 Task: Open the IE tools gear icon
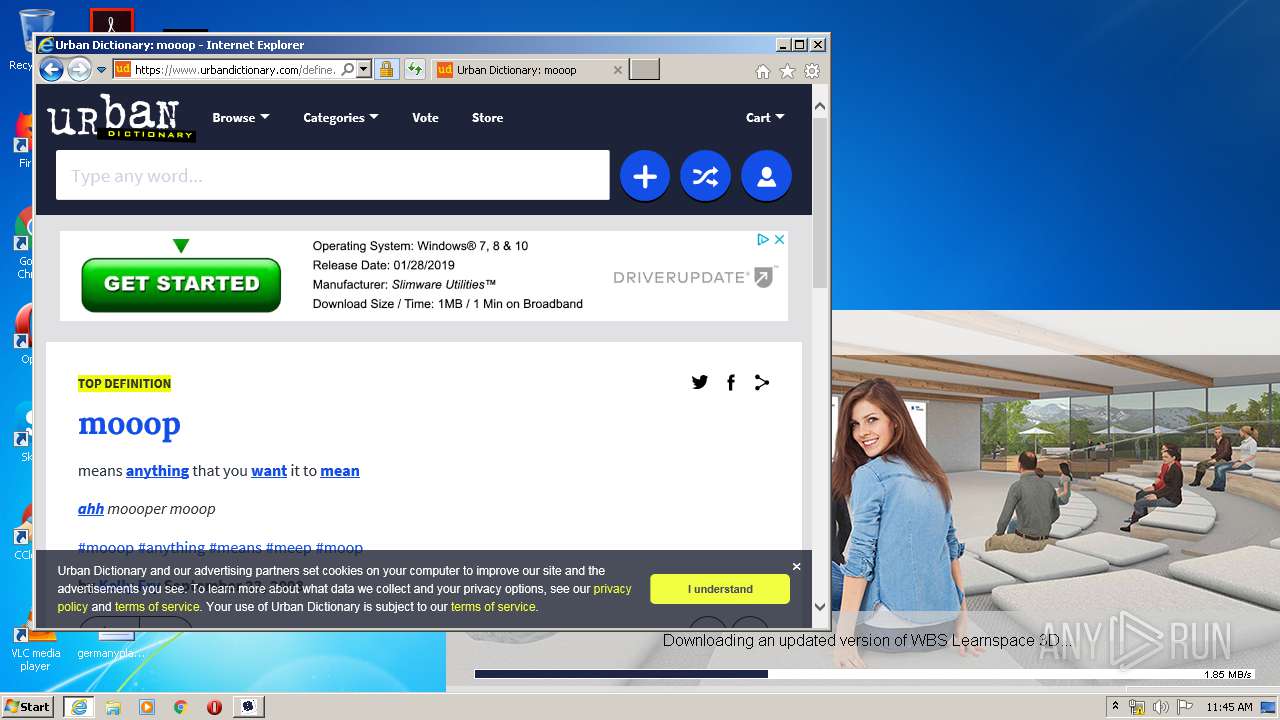click(812, 71)
